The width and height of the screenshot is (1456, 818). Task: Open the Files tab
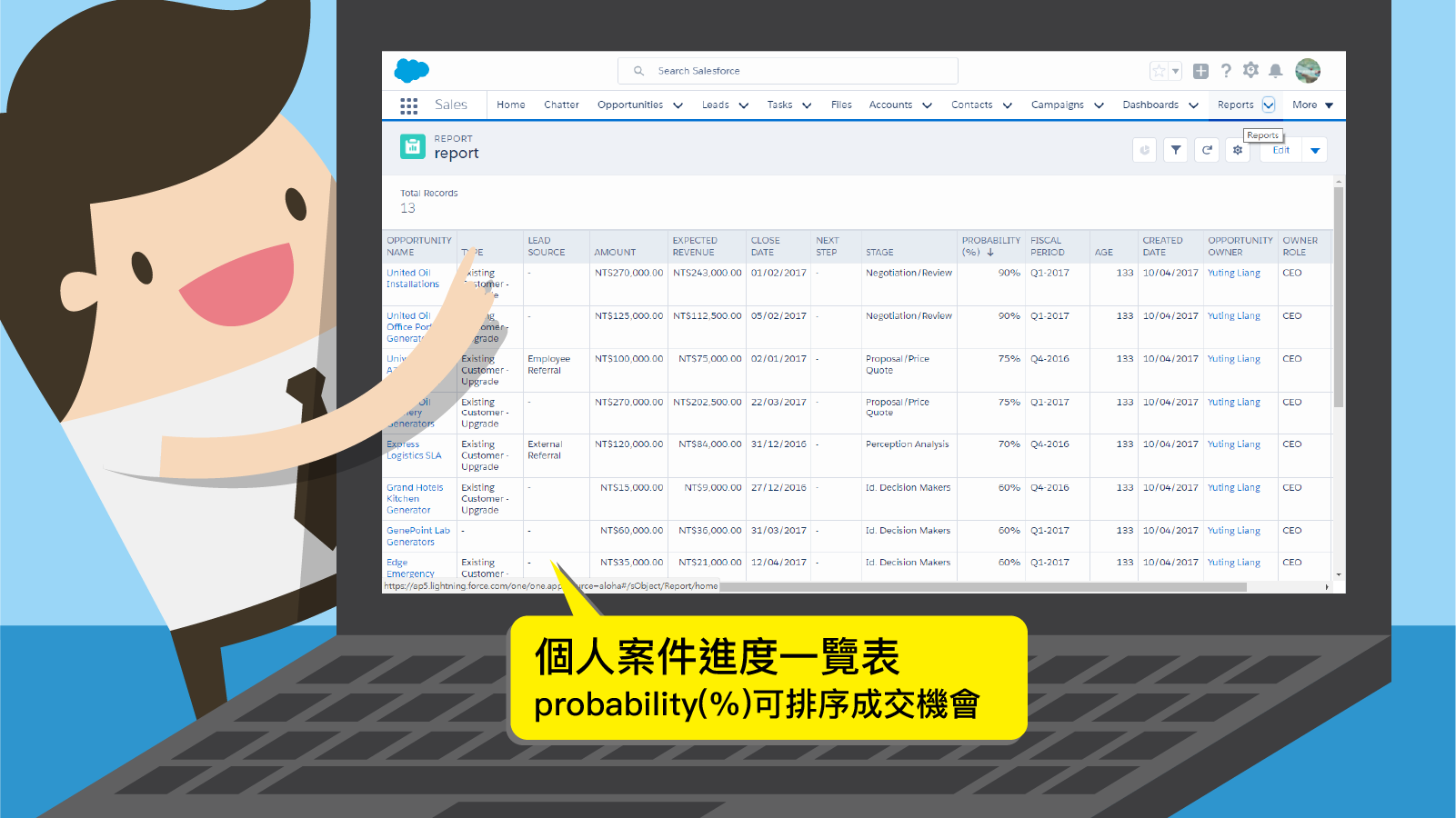(841, 105)
